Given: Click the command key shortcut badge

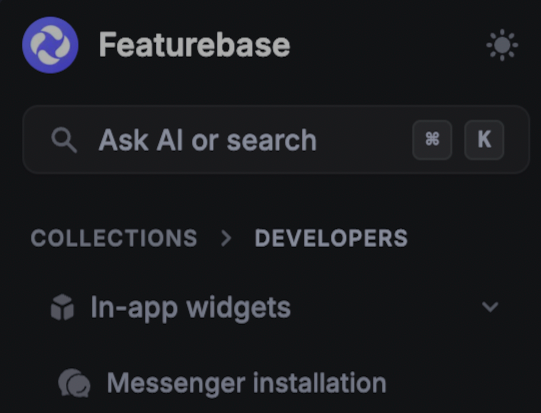Looking at the screenshot, I should coord(432,140).
